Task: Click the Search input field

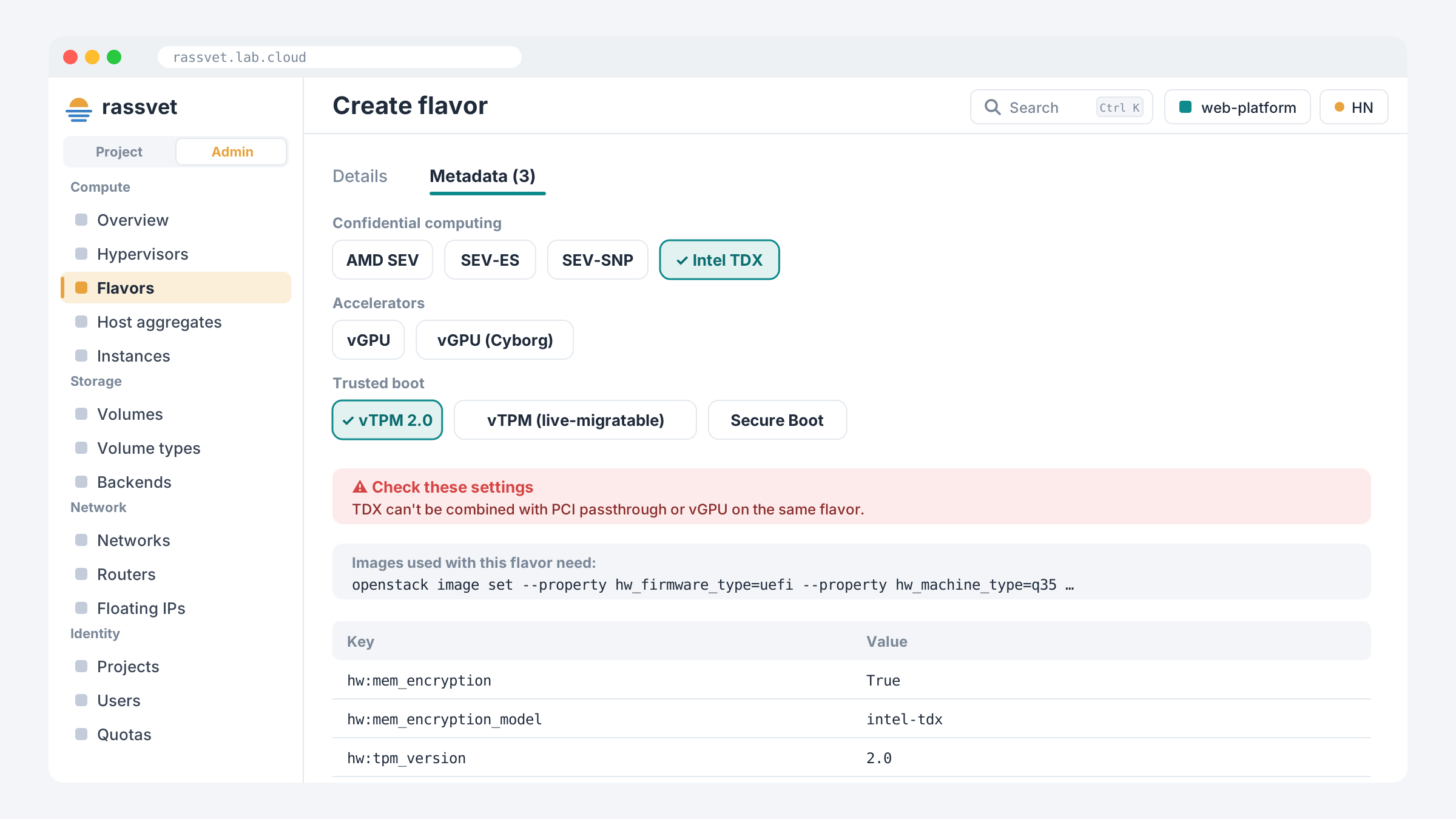Action: pos(1062,107)
